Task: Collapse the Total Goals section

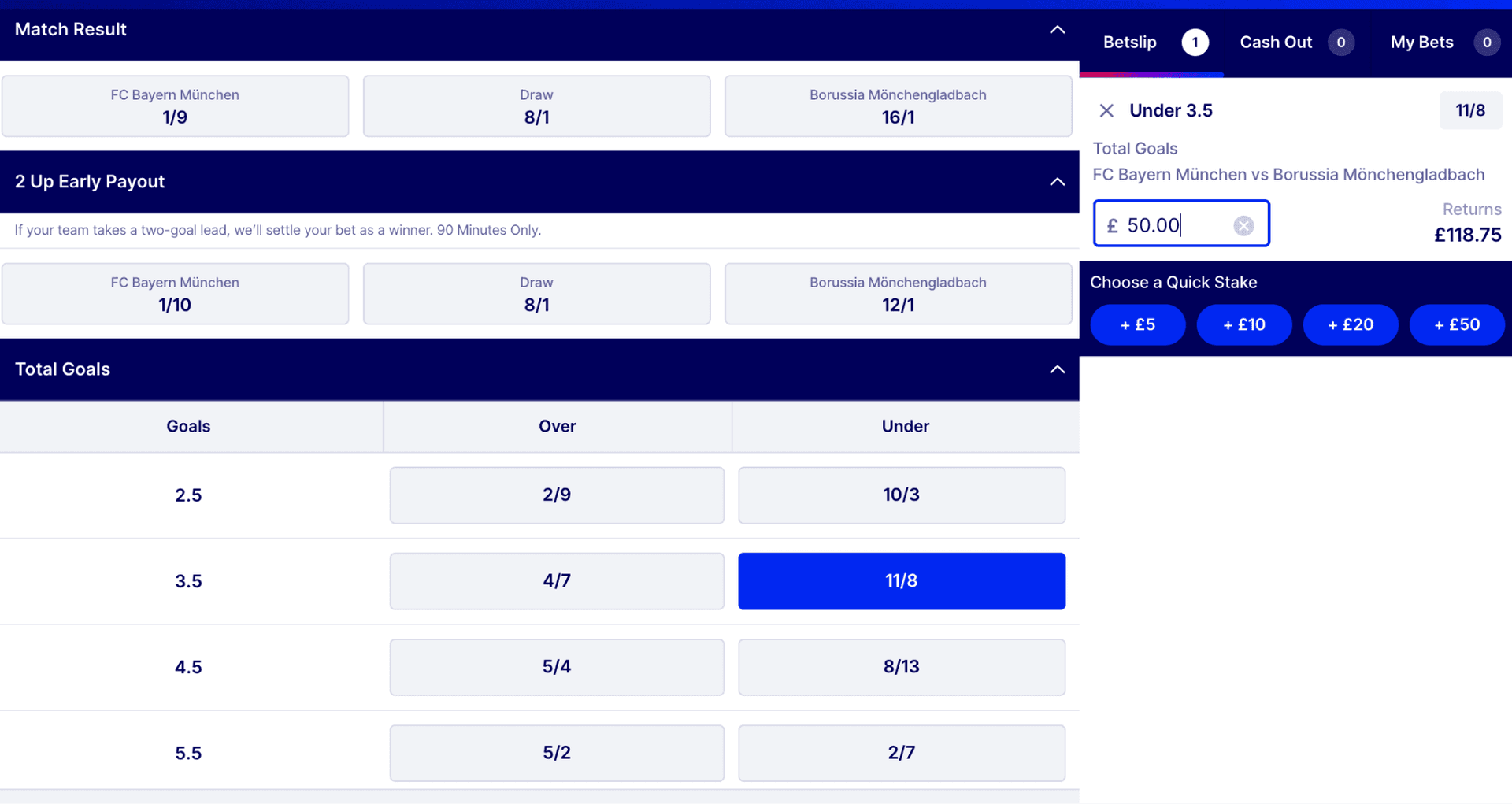Action: 1057,369
